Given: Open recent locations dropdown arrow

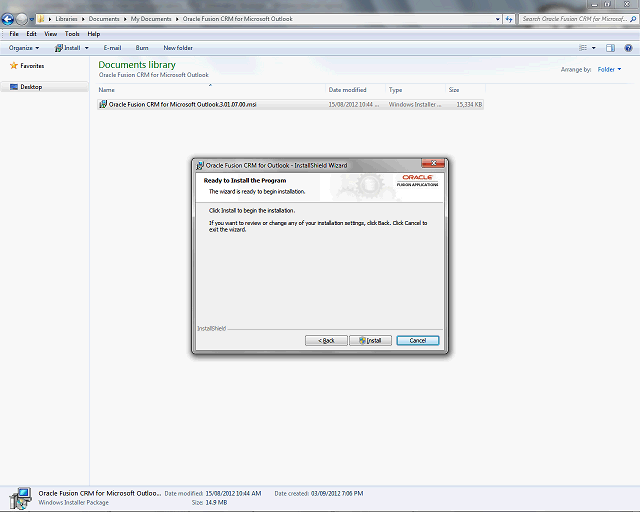Looking at the screenshot, I should coord(31,19).
